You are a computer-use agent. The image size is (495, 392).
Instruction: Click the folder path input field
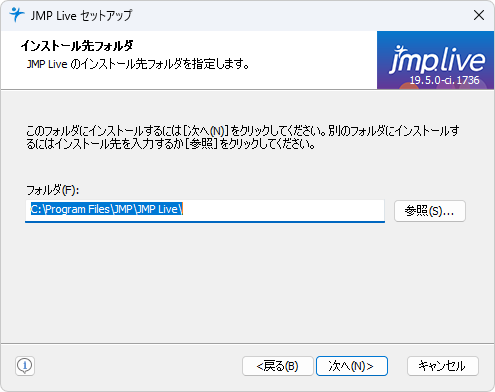(x=205, y=211)
